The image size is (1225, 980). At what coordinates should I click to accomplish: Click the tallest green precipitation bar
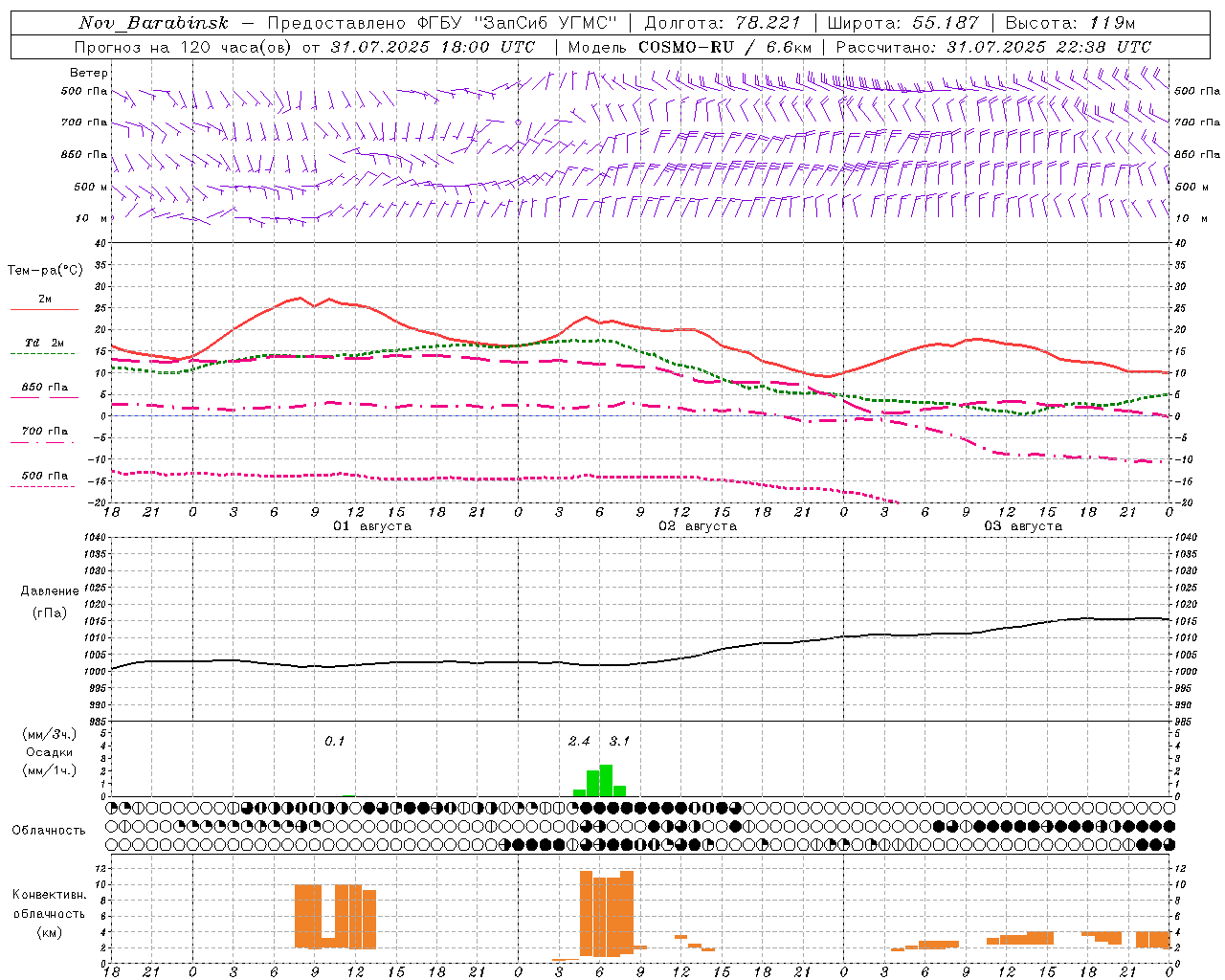606,781
